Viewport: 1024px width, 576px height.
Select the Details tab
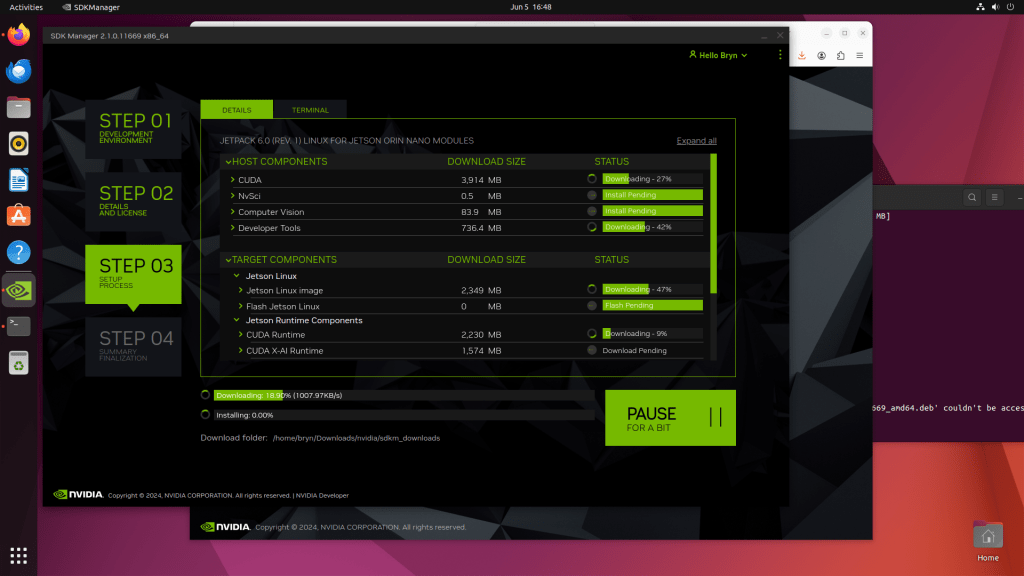237,110
